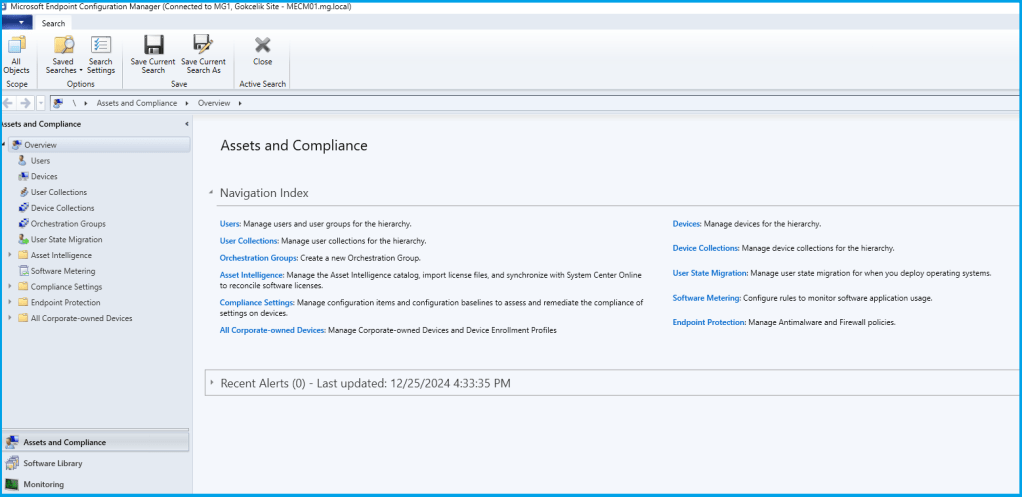Open the Software Library workspace

click(53, 463)
